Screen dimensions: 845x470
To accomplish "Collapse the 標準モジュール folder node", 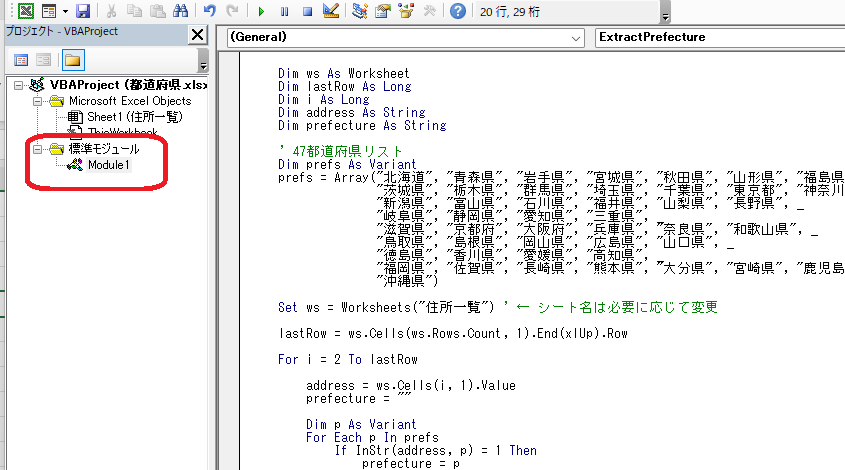I will tap(38, 149).
